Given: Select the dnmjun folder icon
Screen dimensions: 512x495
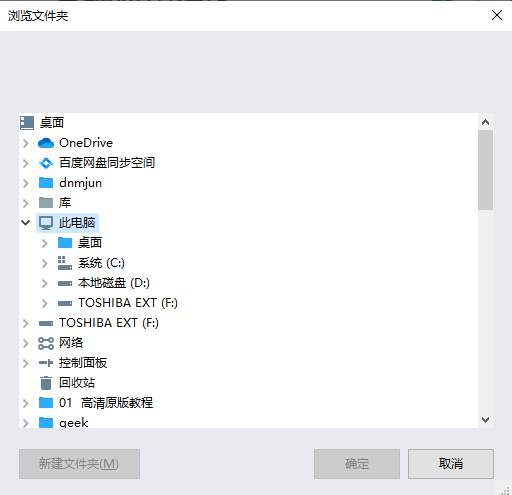Looking at the screenshot, I should (x=46, y=183).
